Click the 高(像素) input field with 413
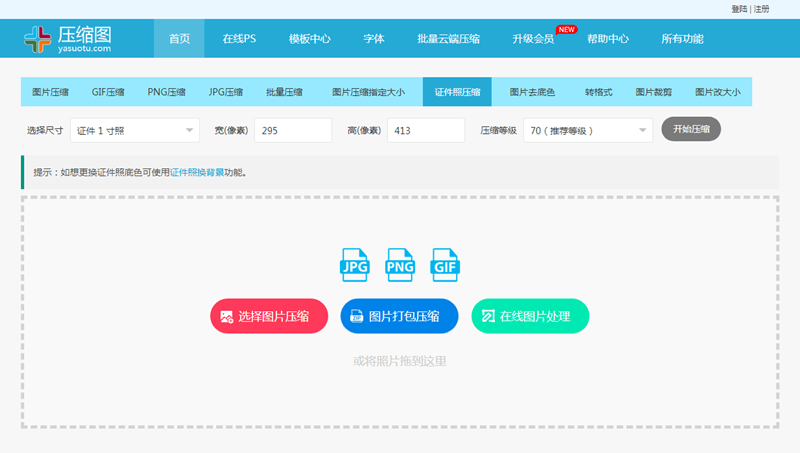800x453 pixels. (426, 131)
